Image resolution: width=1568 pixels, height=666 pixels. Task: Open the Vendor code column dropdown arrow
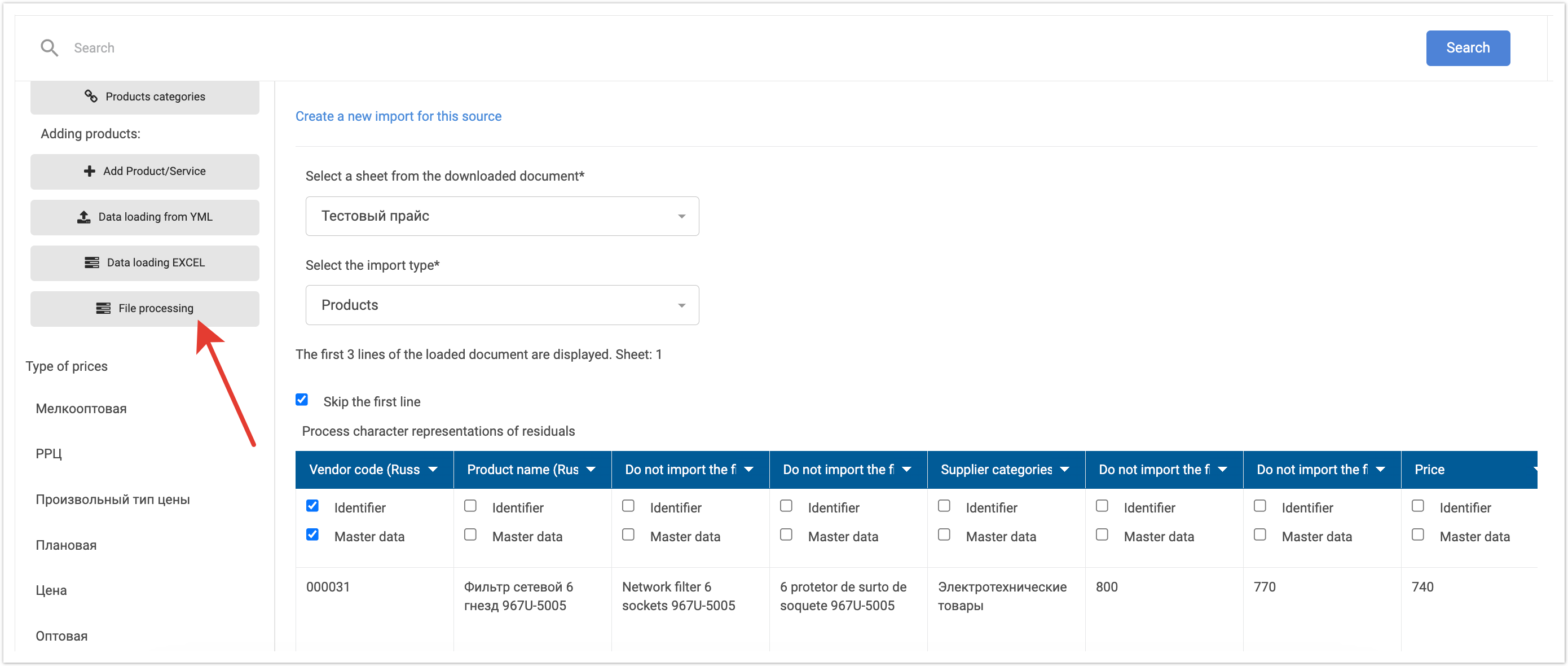(x=433, y=469)
